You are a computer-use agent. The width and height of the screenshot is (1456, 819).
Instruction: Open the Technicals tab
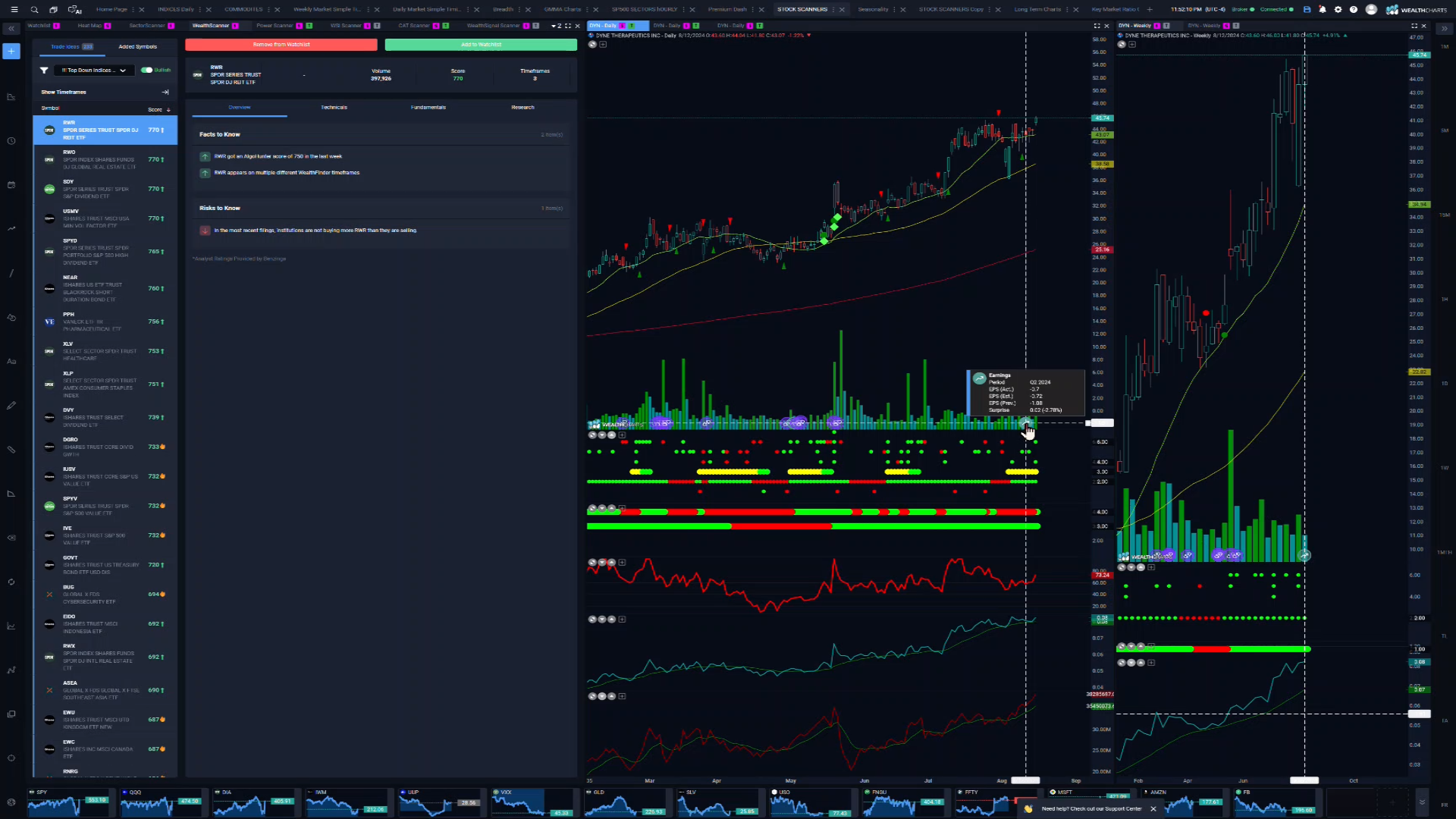[x=334, y=108]
